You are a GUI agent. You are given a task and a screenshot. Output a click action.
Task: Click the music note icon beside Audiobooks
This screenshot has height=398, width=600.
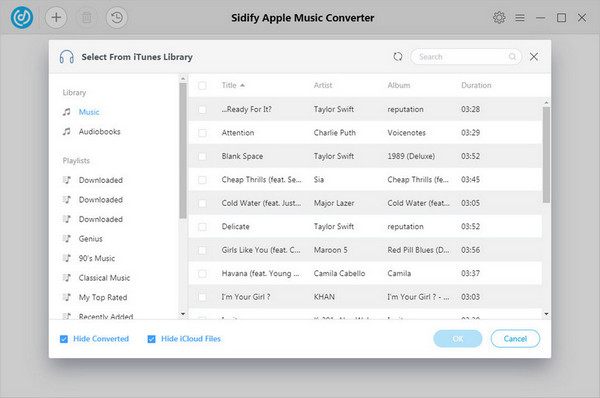[x=67, y=132]
